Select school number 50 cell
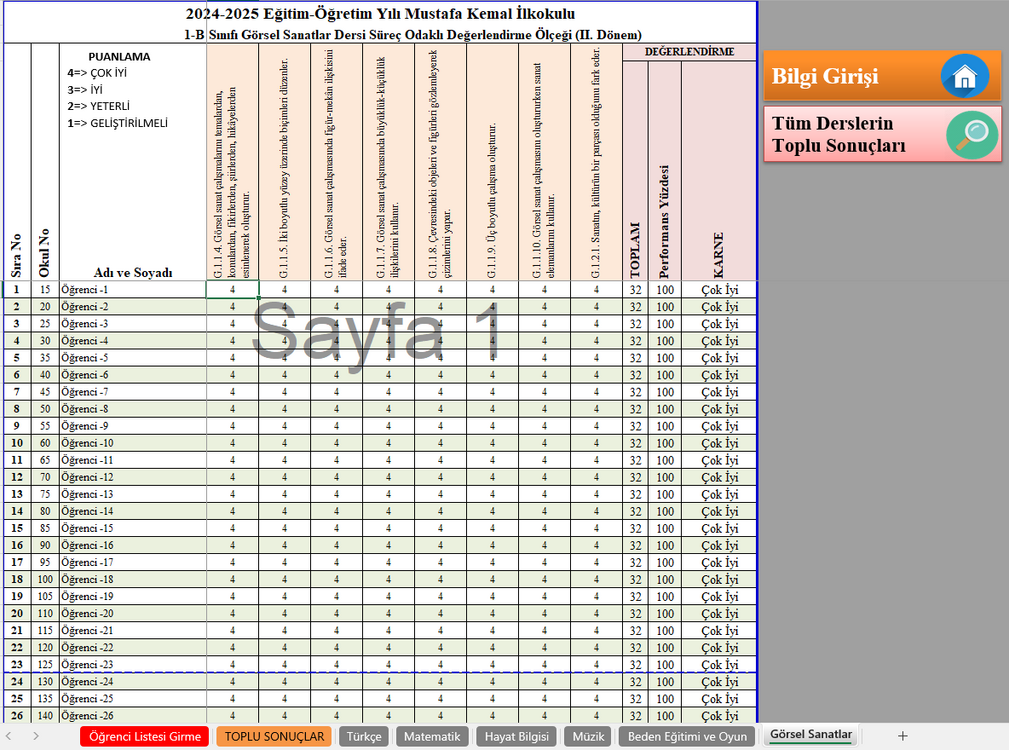Screen dimensions: 1009x750 point(45,409)
